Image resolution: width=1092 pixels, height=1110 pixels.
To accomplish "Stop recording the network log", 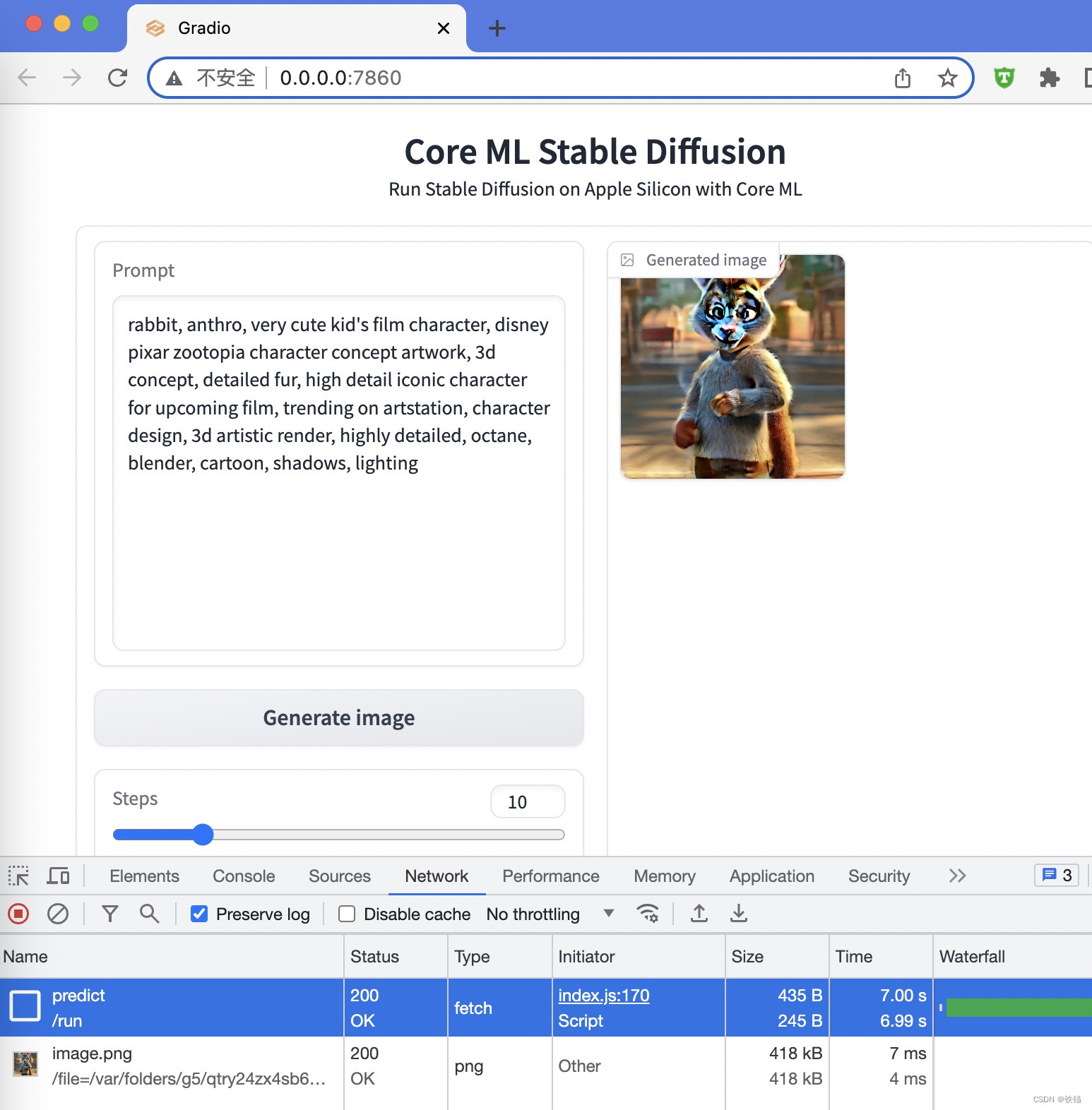I will 18,914.
